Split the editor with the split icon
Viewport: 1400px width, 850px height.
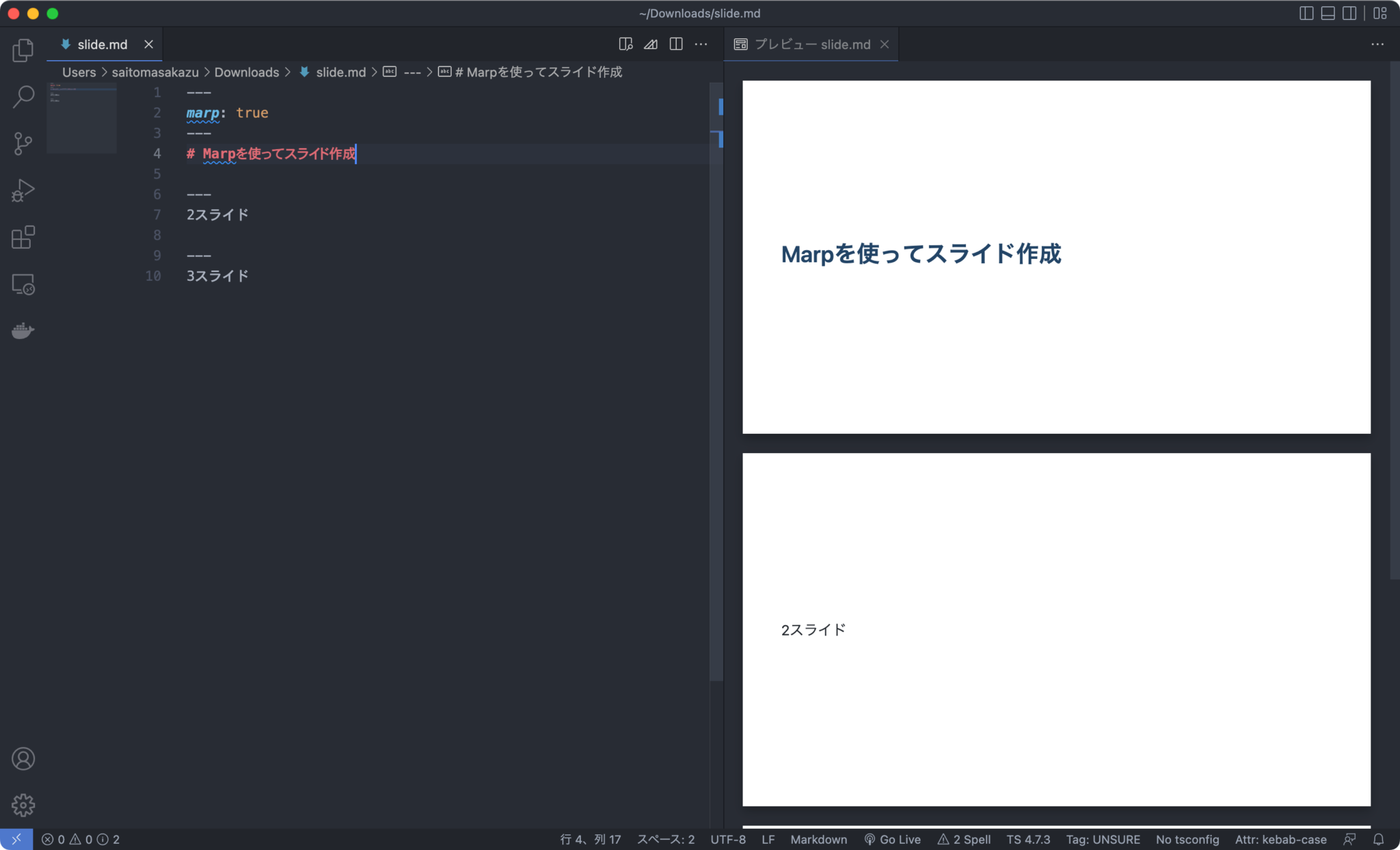tap(676, 44)
